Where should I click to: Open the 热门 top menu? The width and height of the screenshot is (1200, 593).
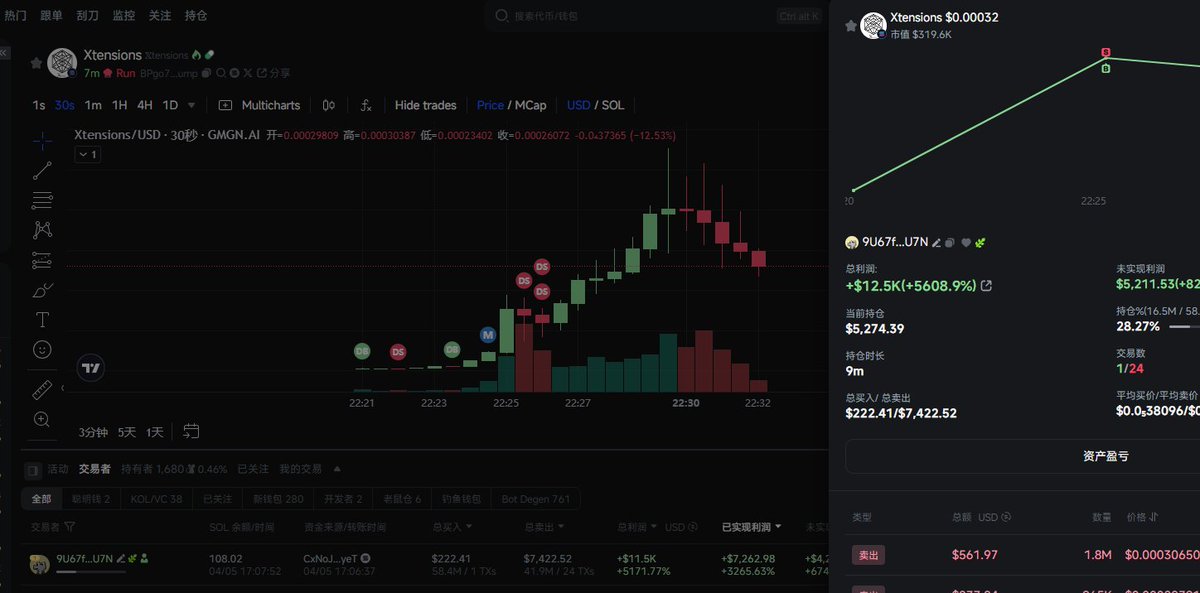point(16,16)
